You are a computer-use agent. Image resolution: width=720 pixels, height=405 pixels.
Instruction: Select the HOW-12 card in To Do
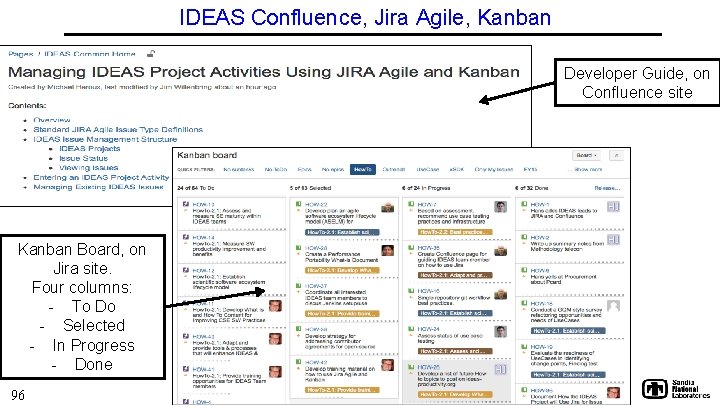[x=232, y=280]
